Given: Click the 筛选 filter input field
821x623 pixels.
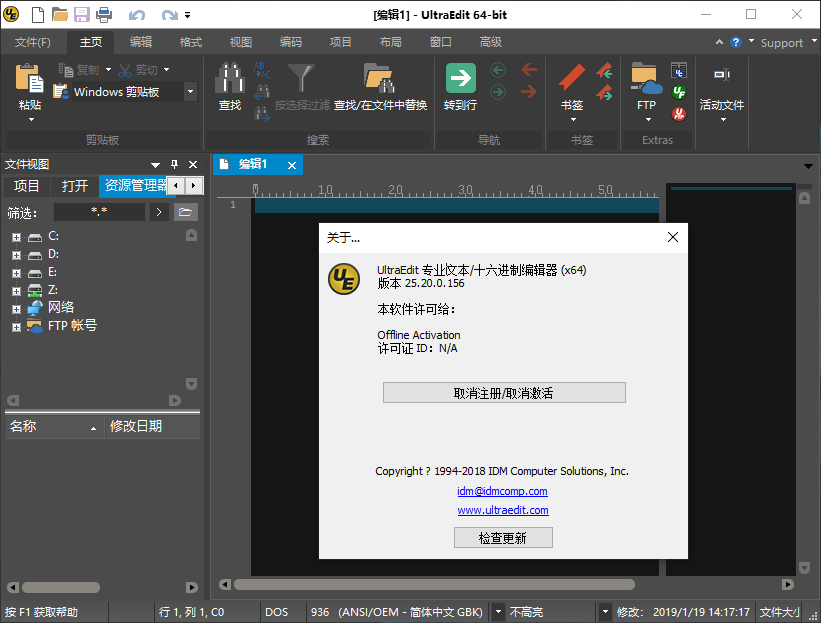Looking at the screenshot, I should pos(99,212).
